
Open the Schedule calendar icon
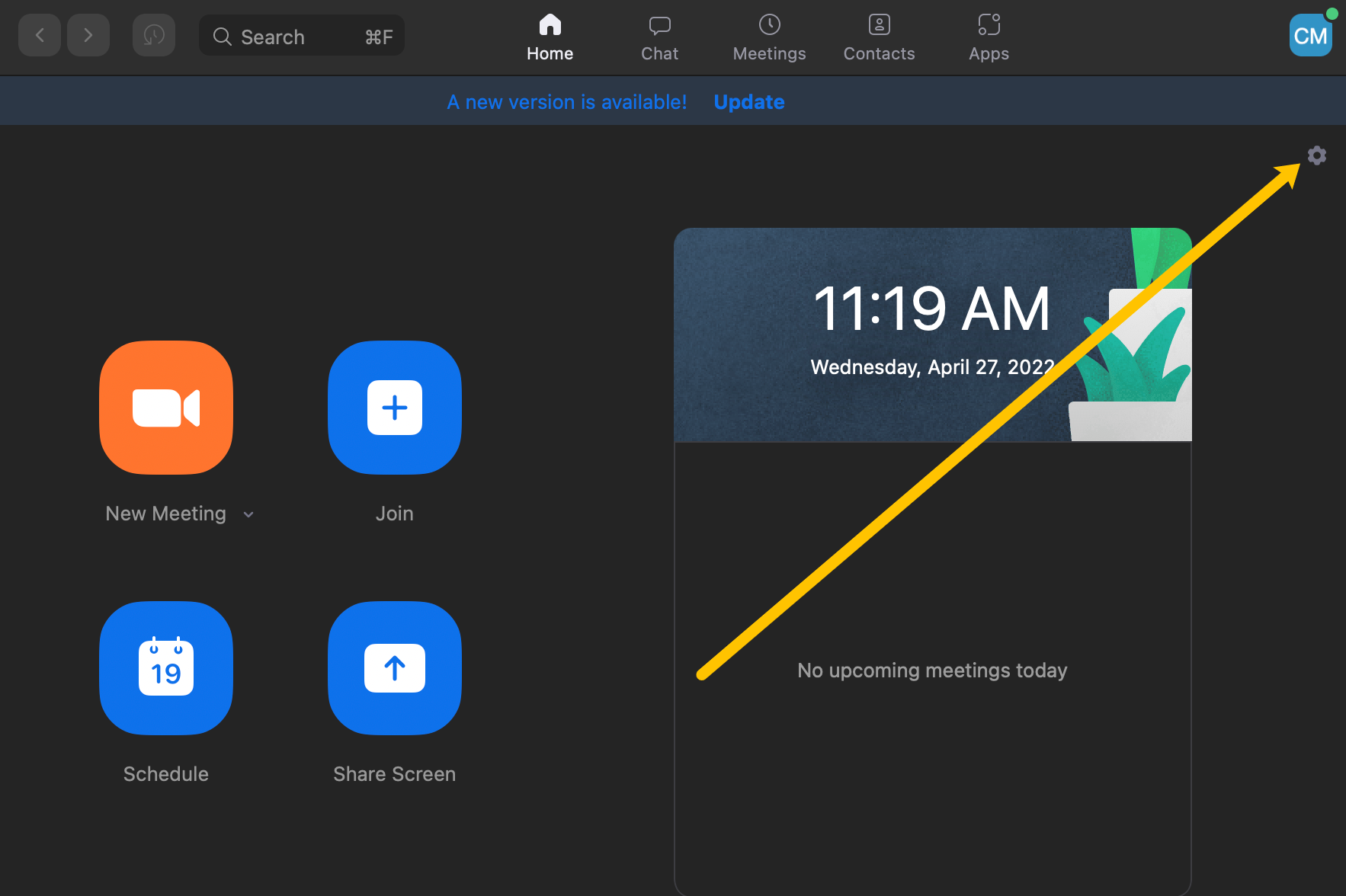coord(166,668)
